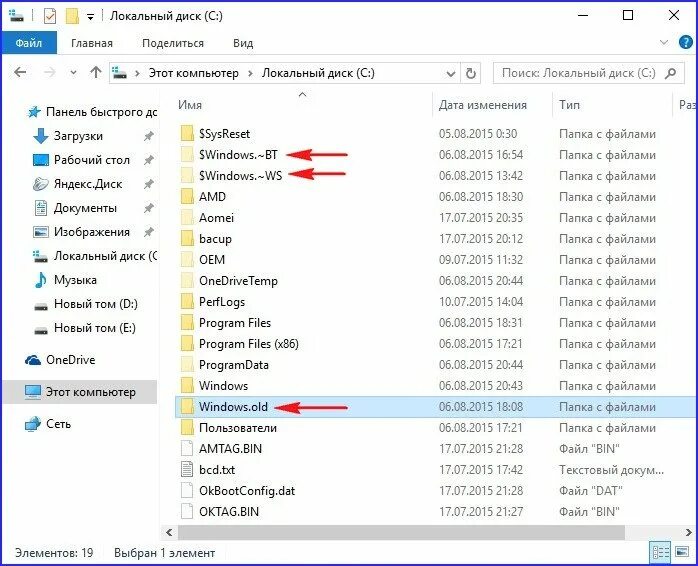Click the New Folder quick access icon
Viewport: 698px width, 566px height.
tap(72, 16)
